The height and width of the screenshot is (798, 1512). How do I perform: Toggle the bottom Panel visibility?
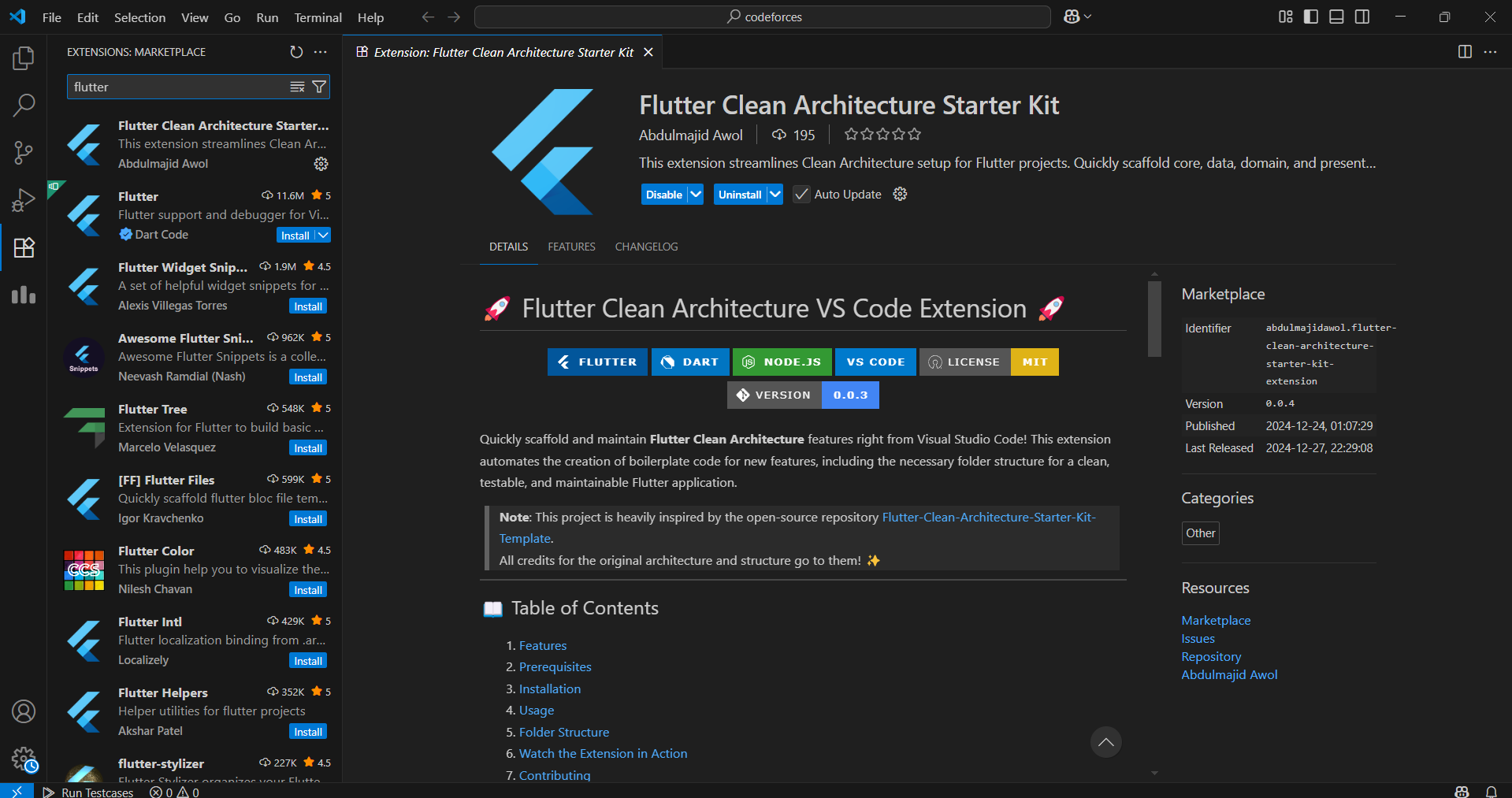point(1336,17)
